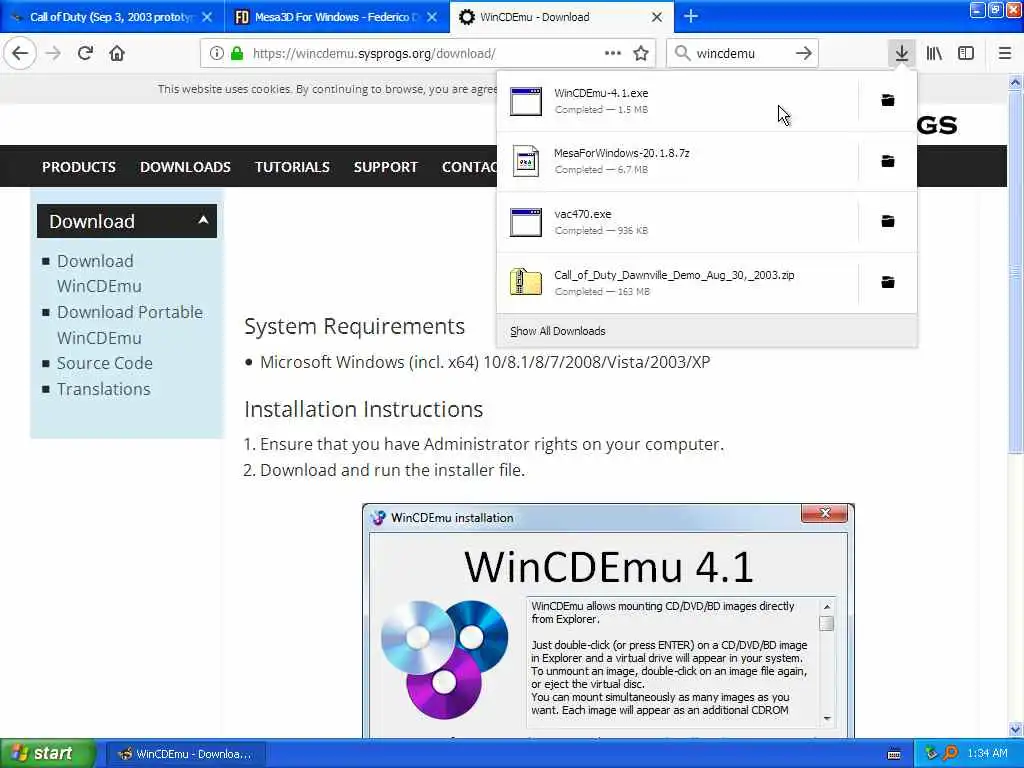Show site information icon in address bar
This screenshot has width=1024, height=768.
click(216, 53)
